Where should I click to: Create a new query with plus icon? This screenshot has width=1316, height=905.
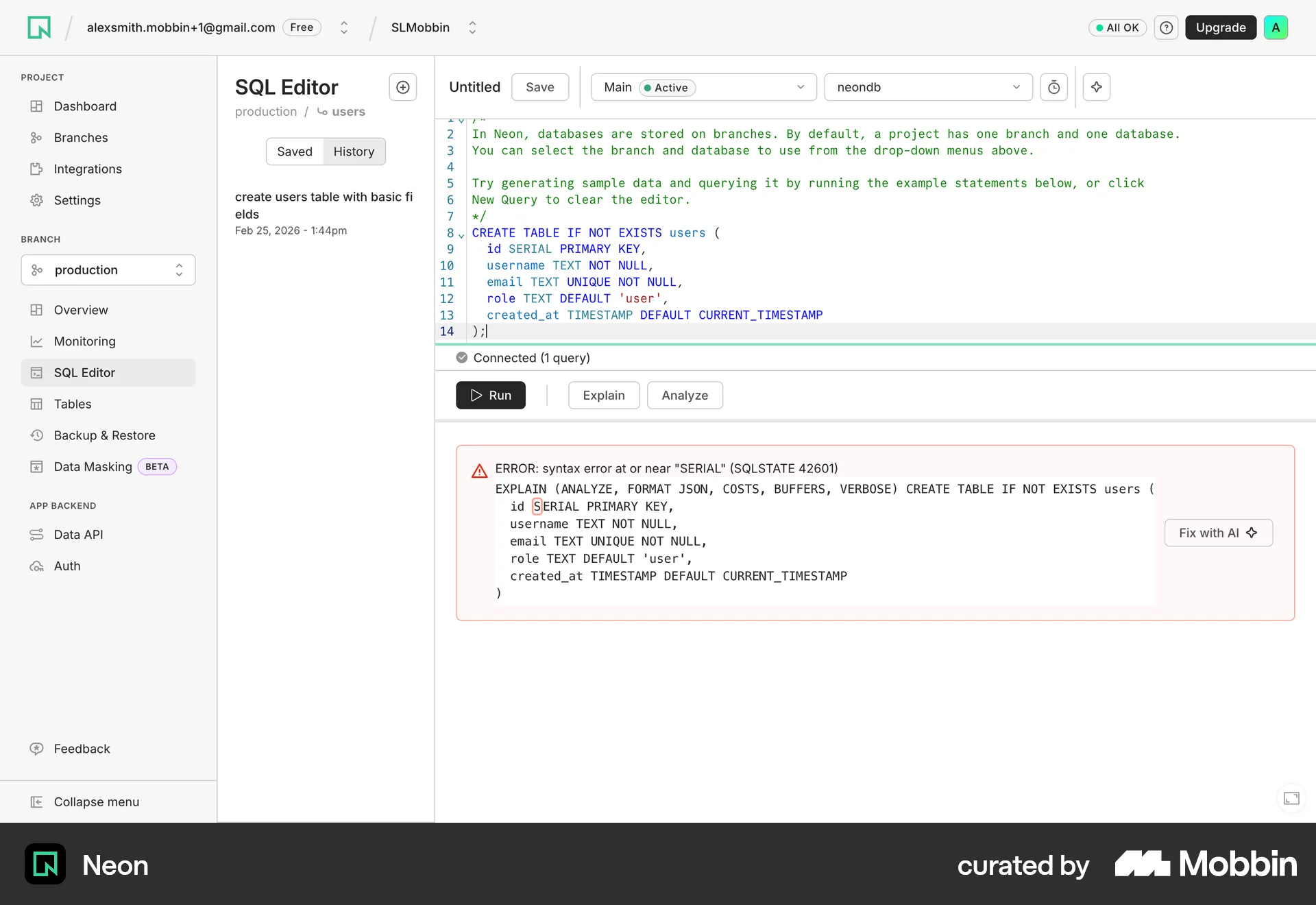(x=403, y=87)
